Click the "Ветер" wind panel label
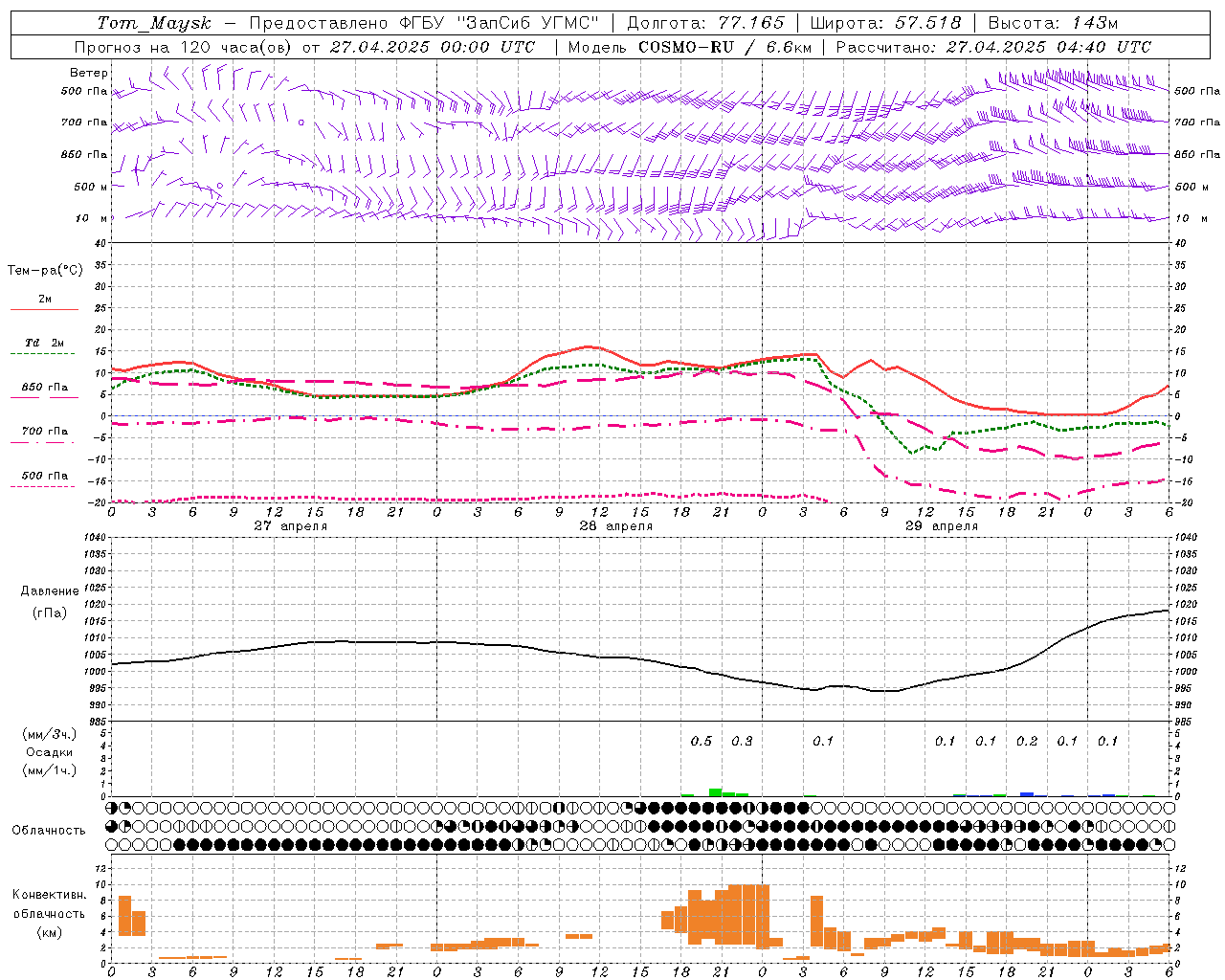This screenshot has width=1225, height=980. [x=89, y=73]
